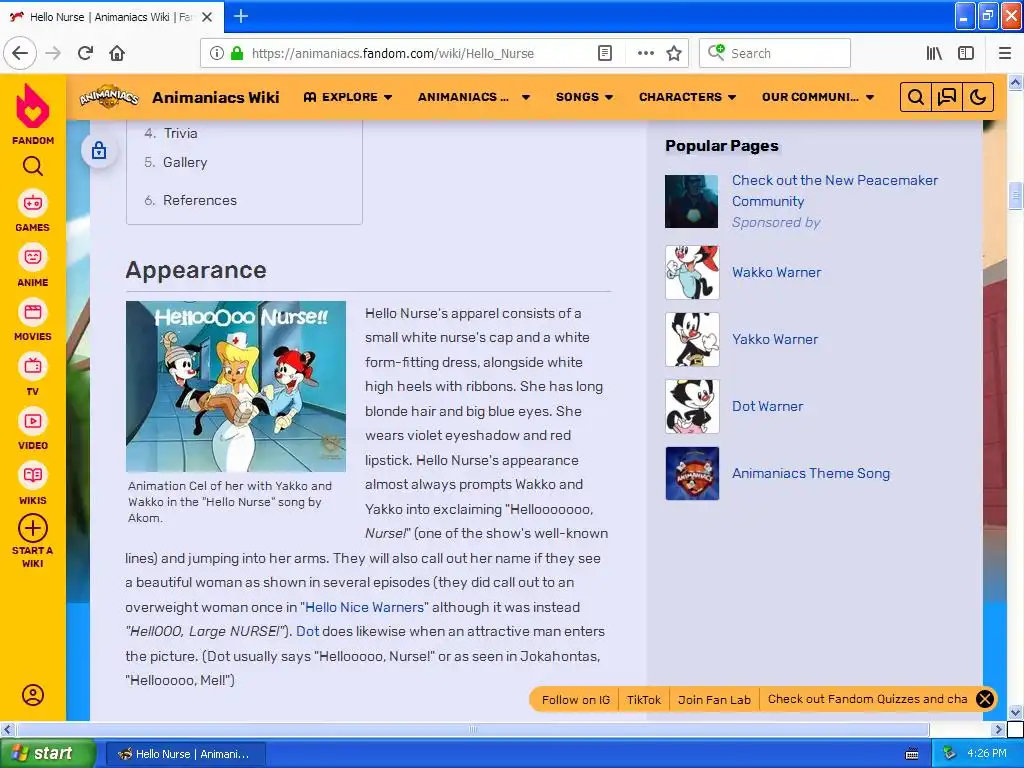The height and width of the screenshot is (768, 1024).
Task: Click the Fandom flame logo
Action: [33, 106]
